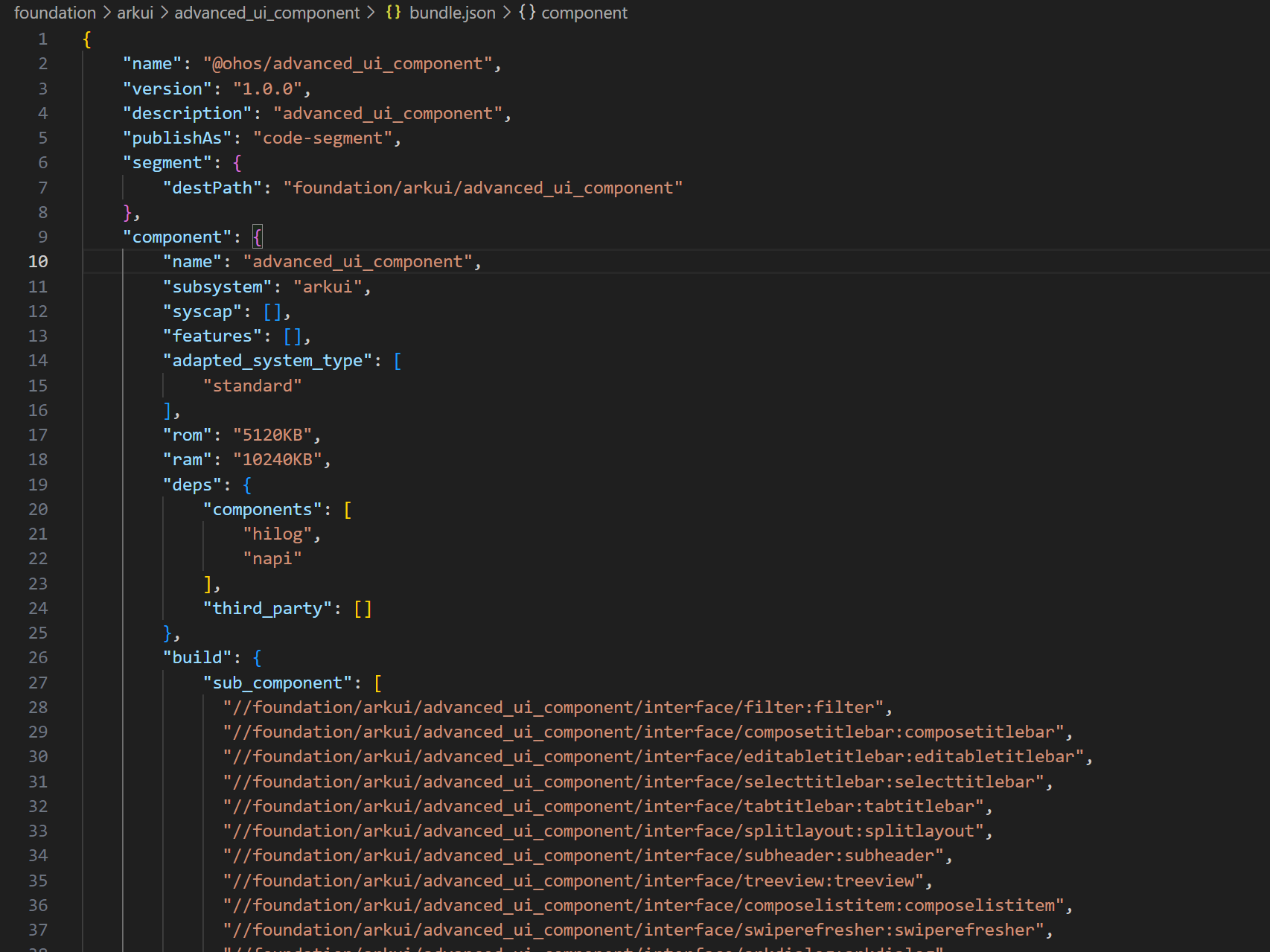Click the "description" key on line 4

click(x=187, y=114)
